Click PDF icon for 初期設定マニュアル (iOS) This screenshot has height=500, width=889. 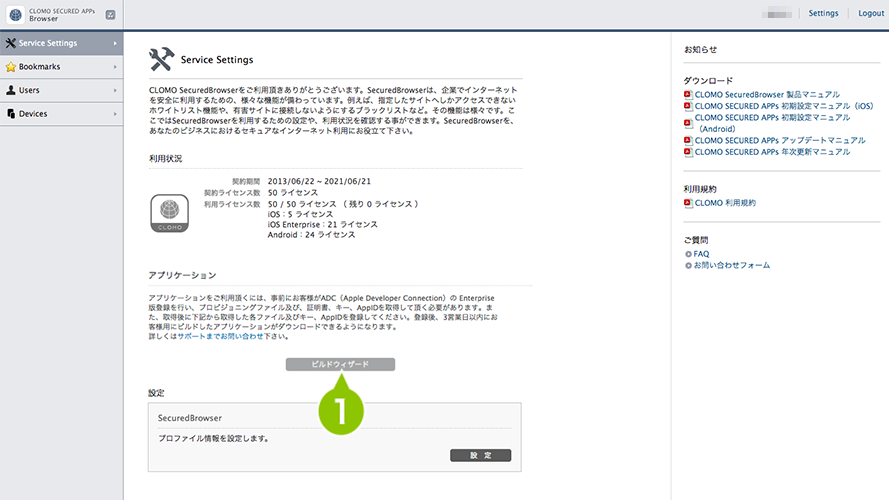(688, 106)
